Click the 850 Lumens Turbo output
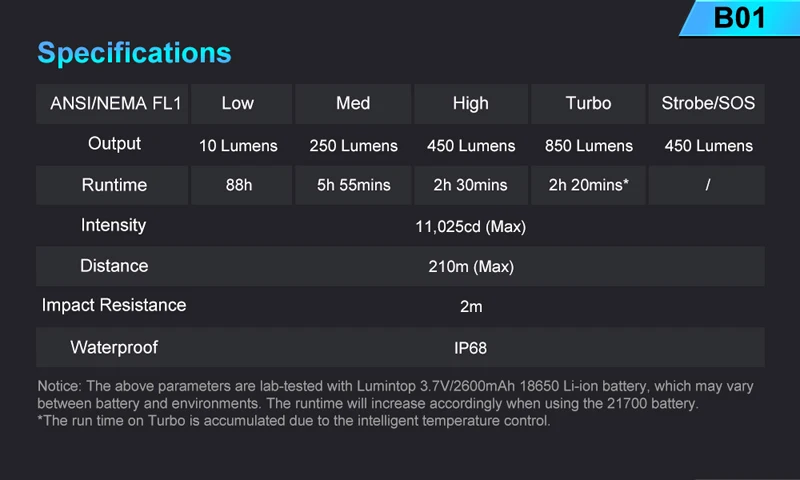The height and width of the screenshot is (480, 800). click(588, 146)
